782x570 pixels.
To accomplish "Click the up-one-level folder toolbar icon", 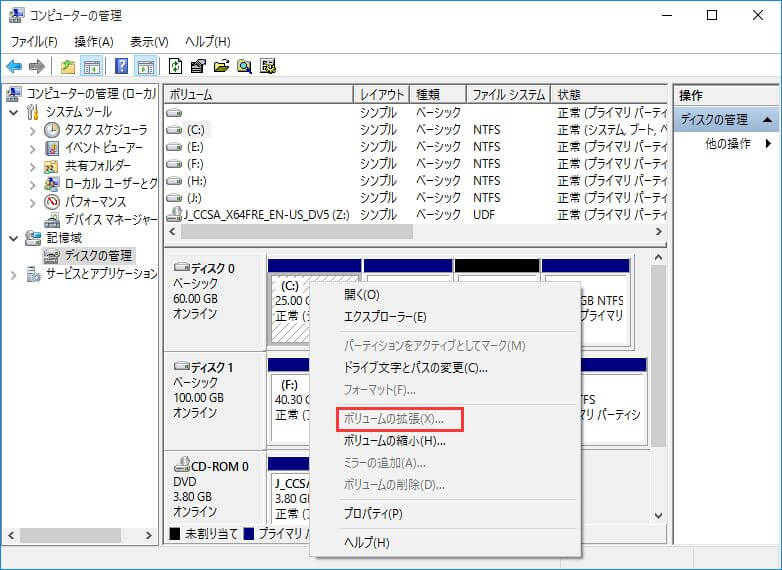I will (x=67, y=67).
